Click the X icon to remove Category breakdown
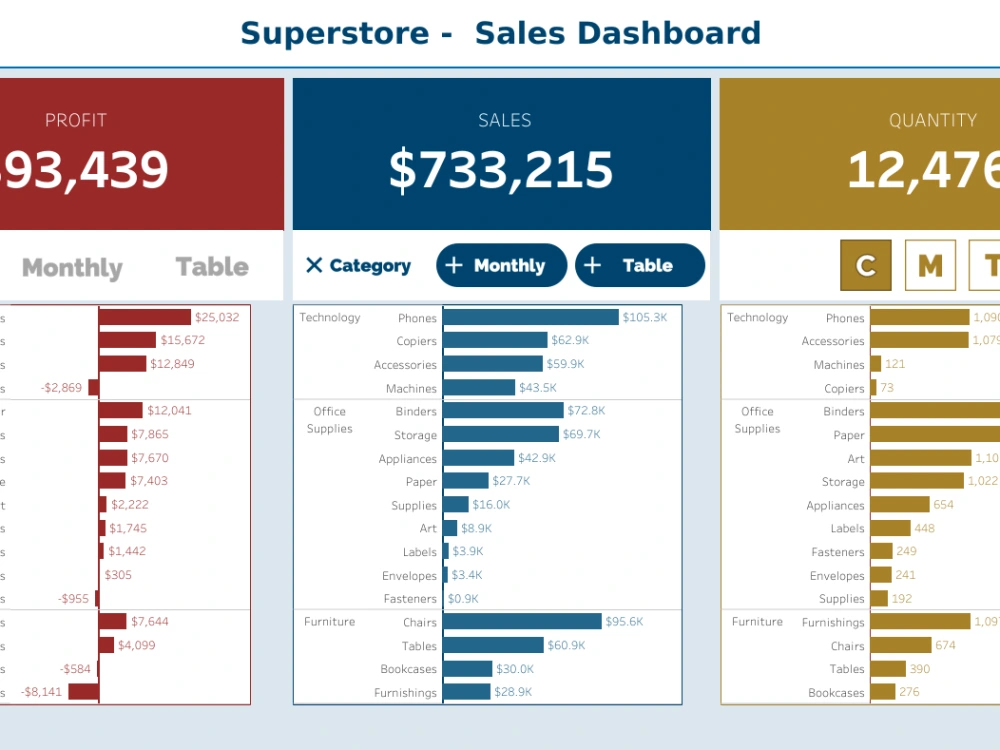This screenshot has height=750, width=1000. [x=315, y=265]
